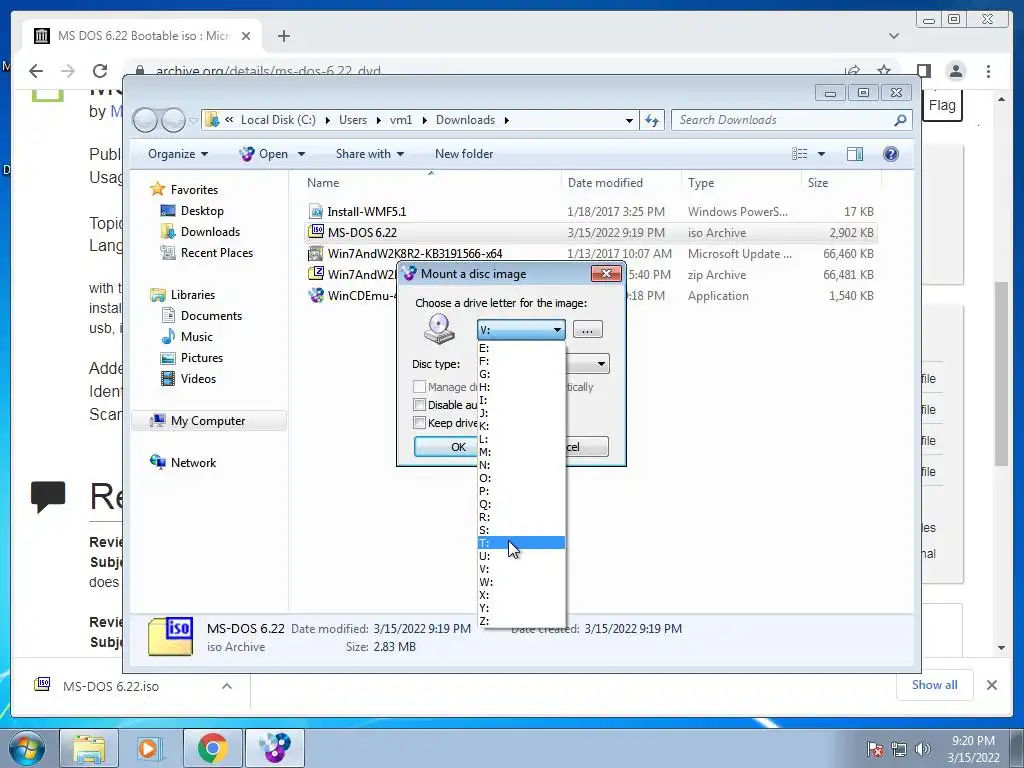Toggle the Disable autorun checkbox
The image size is (1024, 768).
coord(420,405)
